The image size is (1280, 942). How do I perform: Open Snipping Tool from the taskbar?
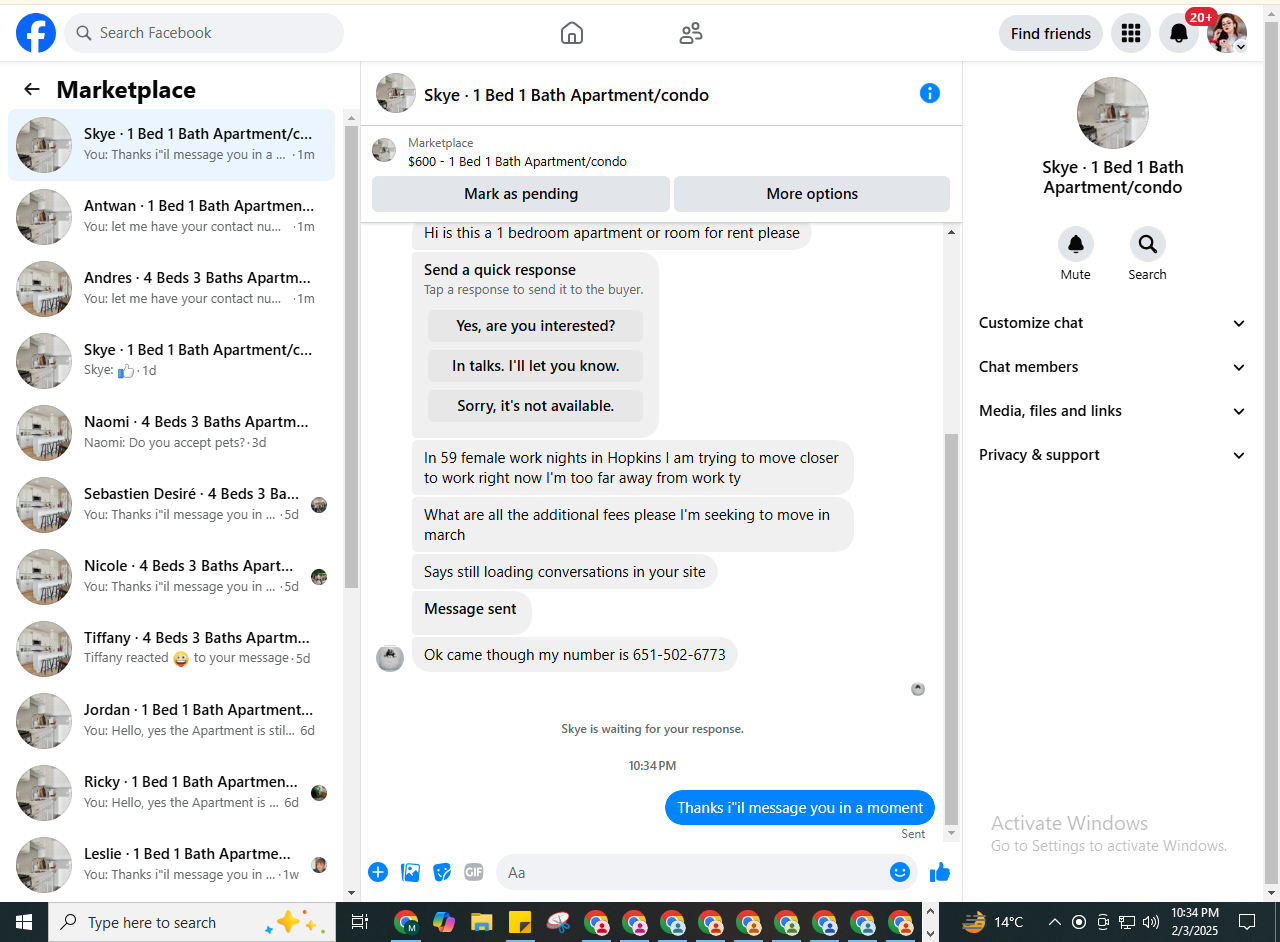pyautogui.click(x=558, y=922)
